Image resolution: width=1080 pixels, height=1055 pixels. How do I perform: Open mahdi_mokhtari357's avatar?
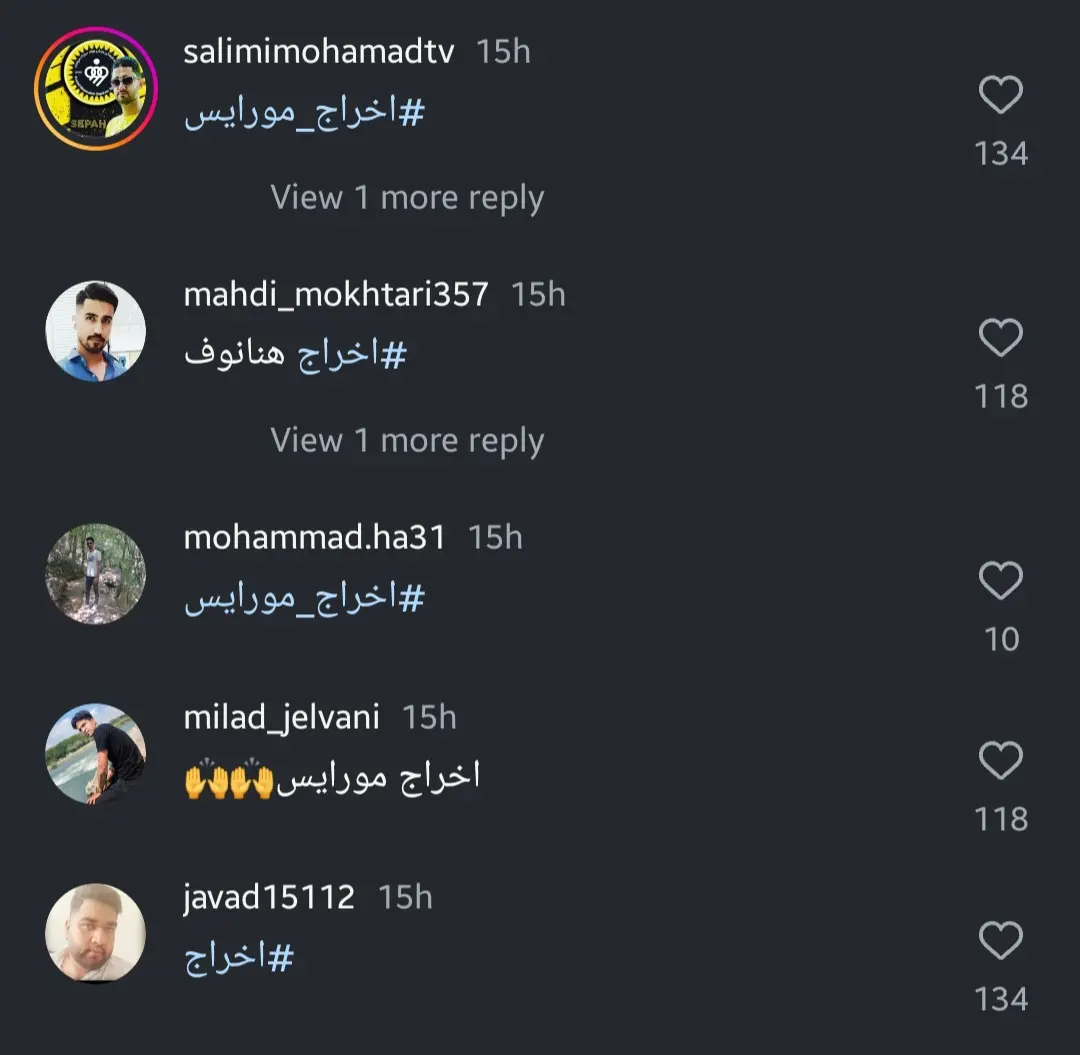click(x=96, y=331)
